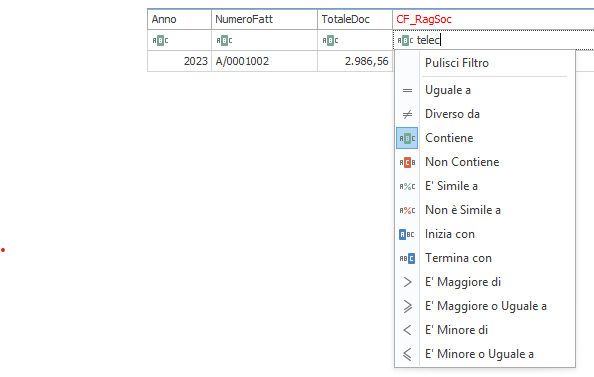The height and width of the screenshot is (377, 594).
Task: Sort by the Anno column header
Action: tap(179, 19)
